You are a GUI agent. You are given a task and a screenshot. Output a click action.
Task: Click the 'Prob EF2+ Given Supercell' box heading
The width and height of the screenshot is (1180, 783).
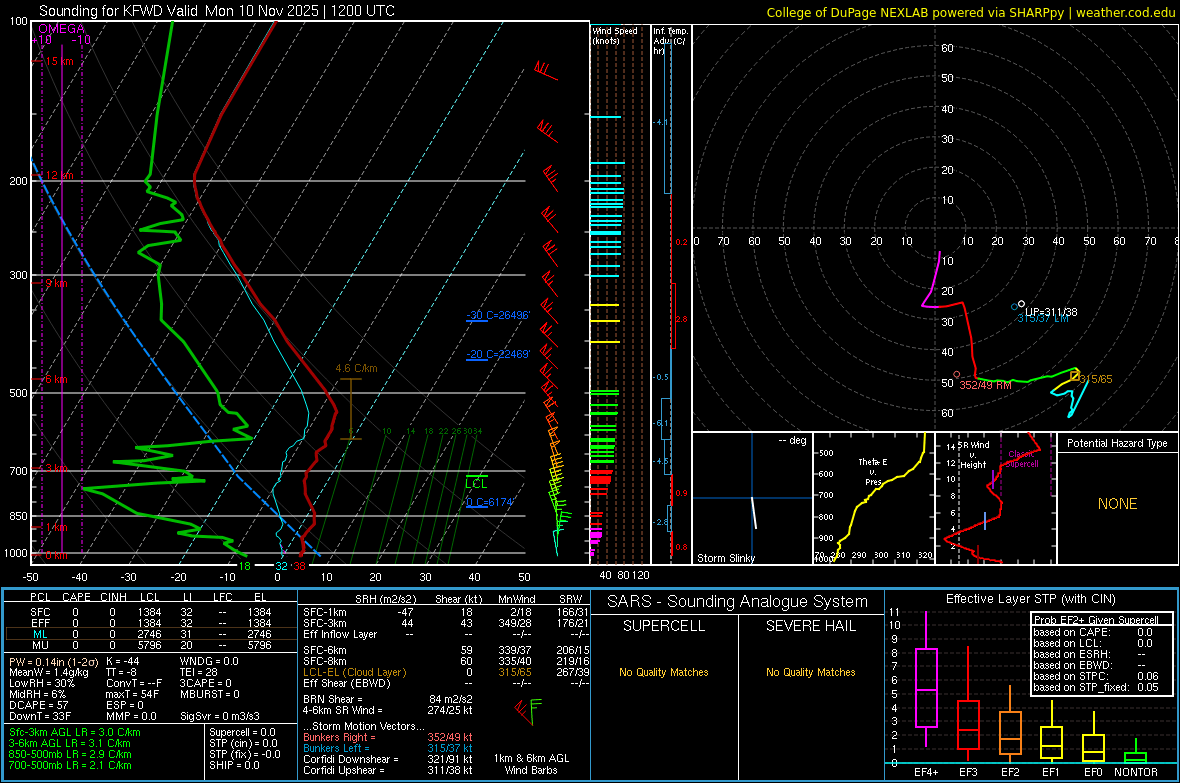point(1096,620)
